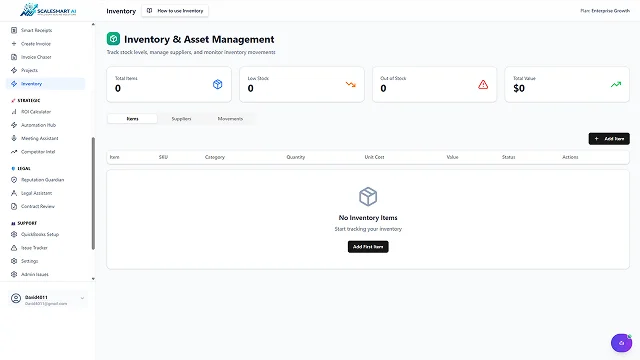Click the Competitor Intel trend icon

(14, 151)
